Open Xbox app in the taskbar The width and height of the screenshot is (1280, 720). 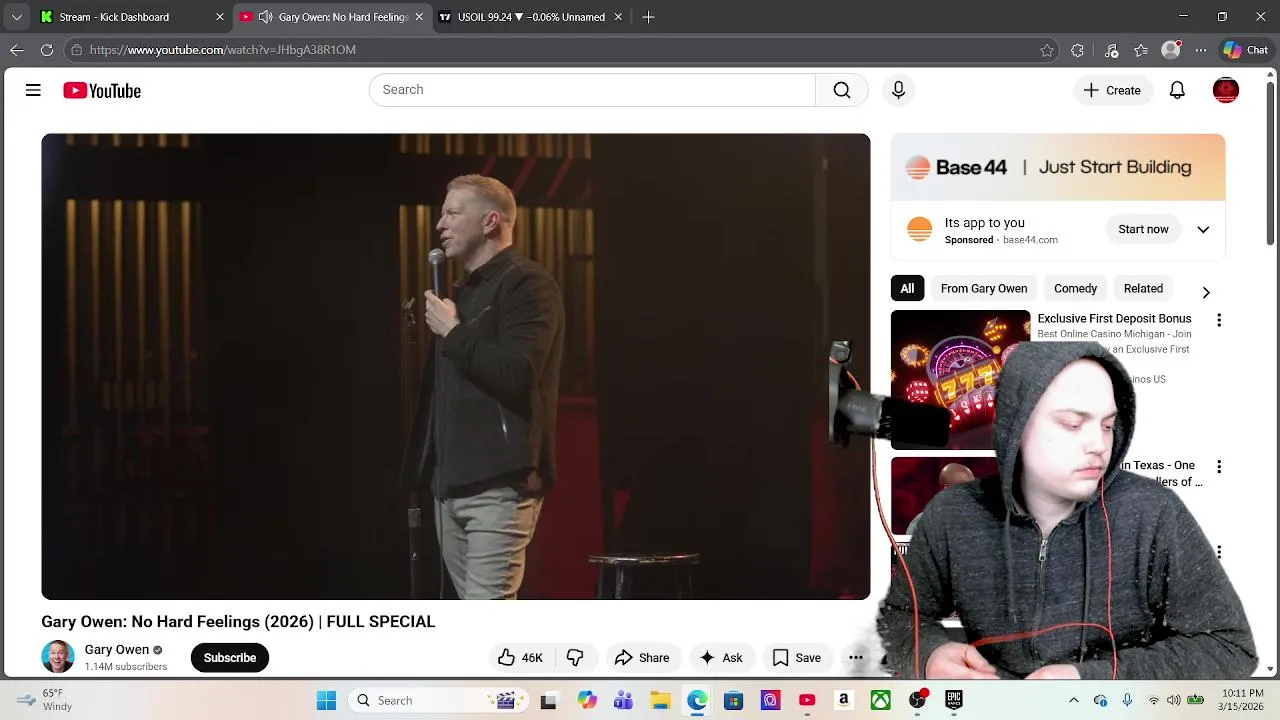880,700
